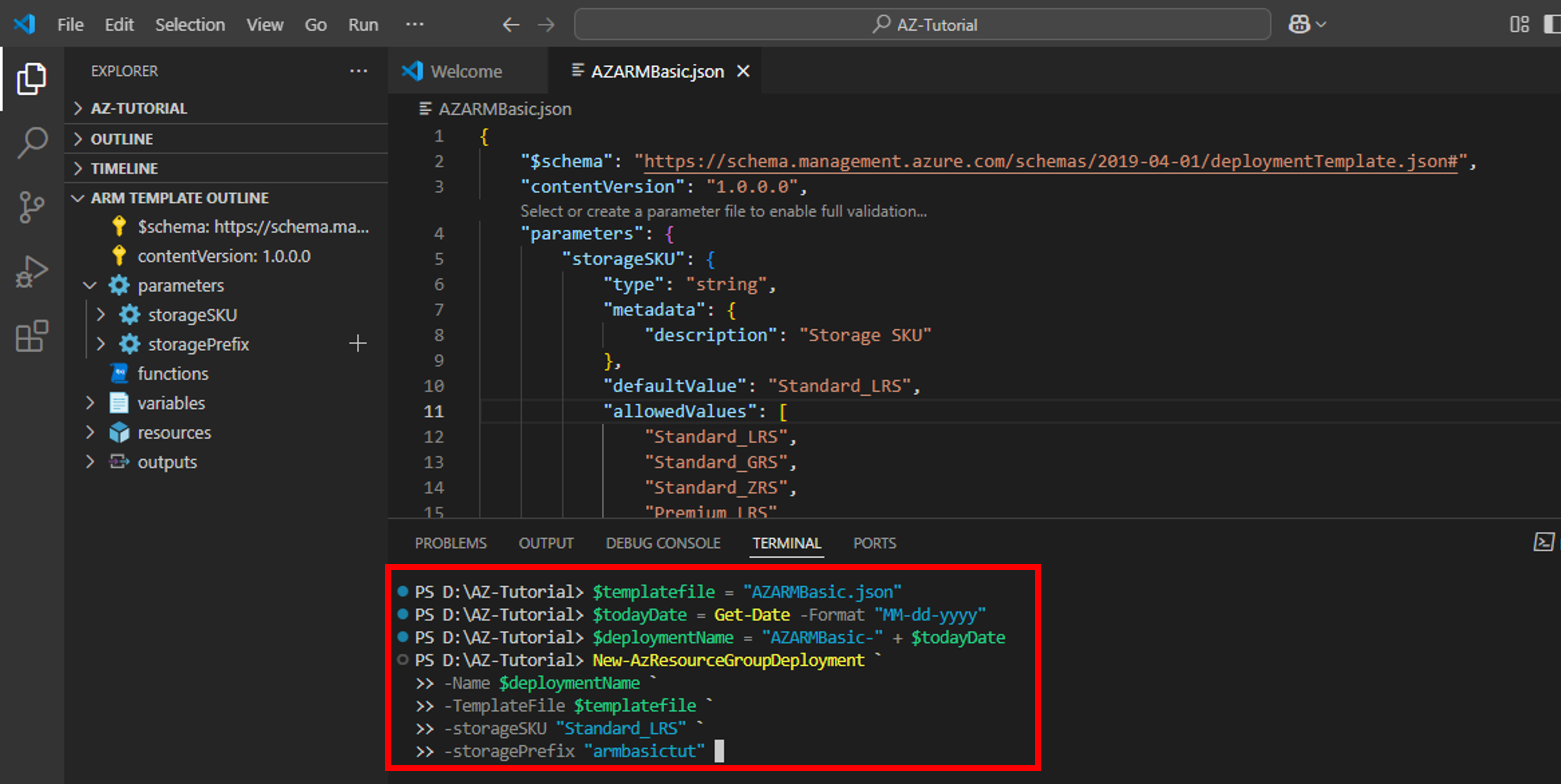Viewport: 1561px width, 784px height.
Task: Expand the AZ-TUTORIAL folder section
Action: pyautogui.click(x=139, y=108)
